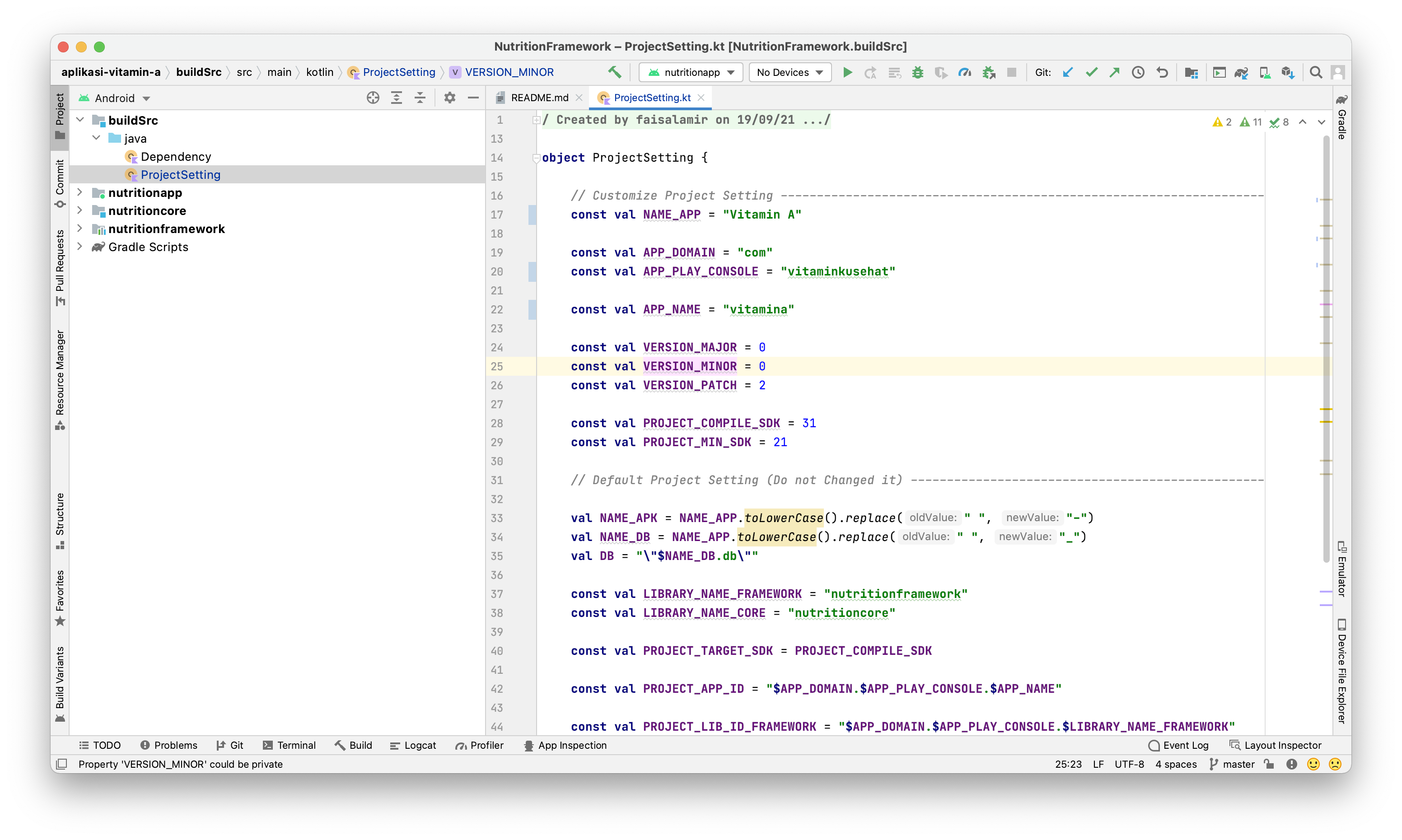Click the Run app play button
Viewport: 1402px width, 840px height.
pyautogui.click(x=847, y=72)
